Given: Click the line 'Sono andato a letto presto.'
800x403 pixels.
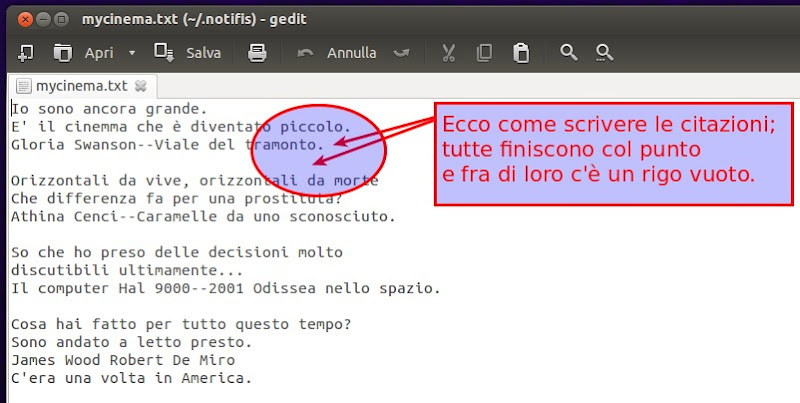Looking at the screenshot, I should (132, 342).
